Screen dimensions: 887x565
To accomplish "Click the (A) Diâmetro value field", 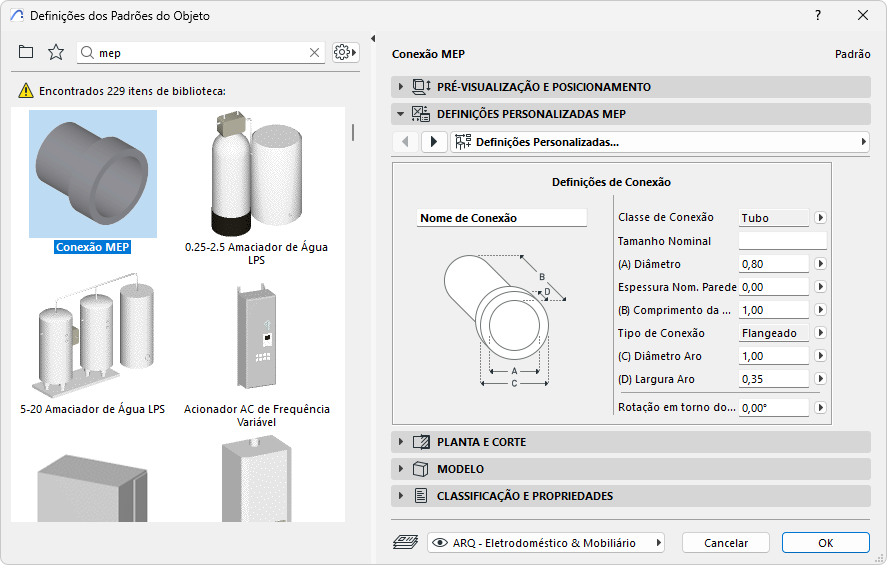I will click(x=773, y=264).
